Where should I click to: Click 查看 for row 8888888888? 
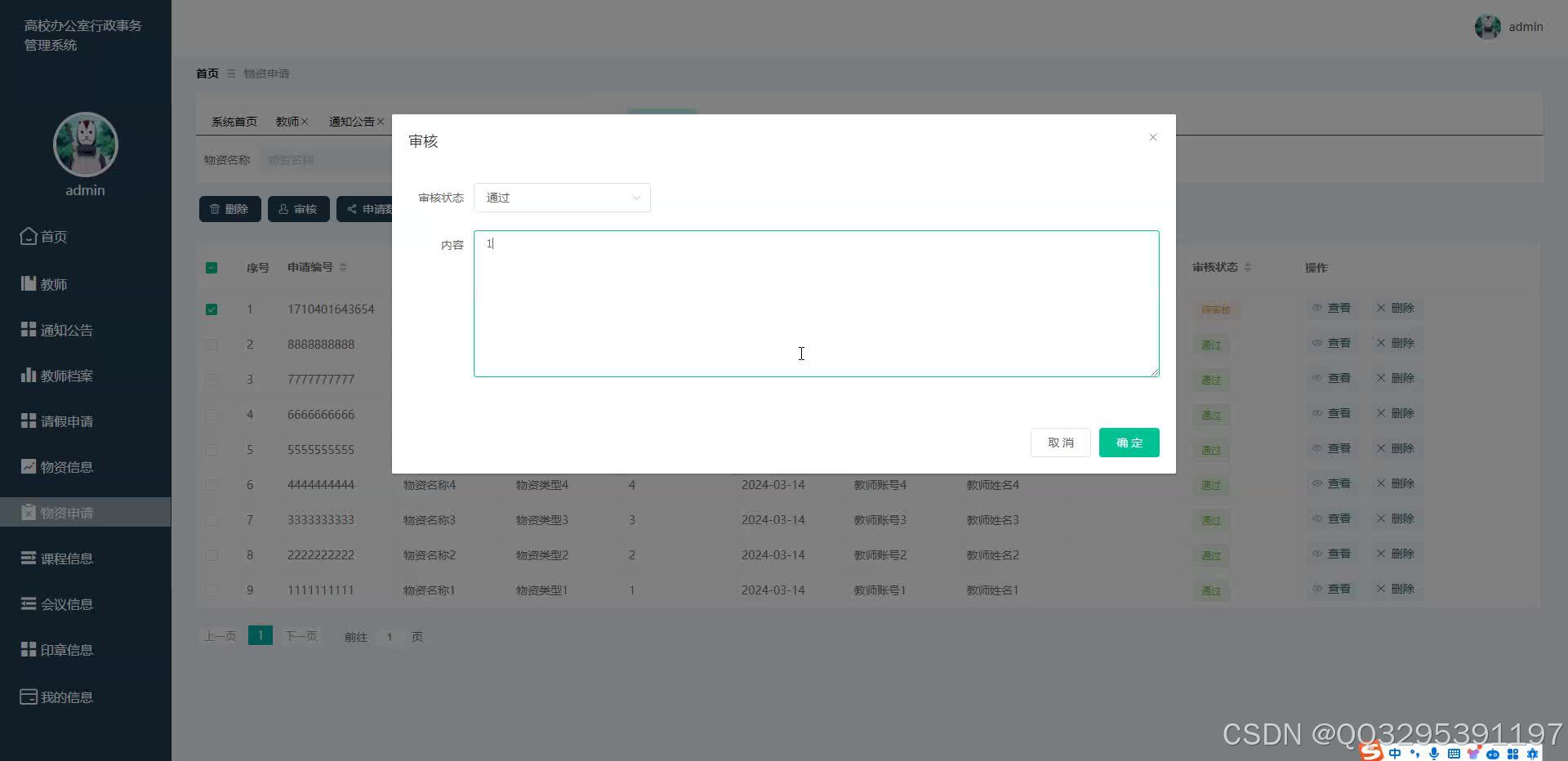tap(1331, 343)
